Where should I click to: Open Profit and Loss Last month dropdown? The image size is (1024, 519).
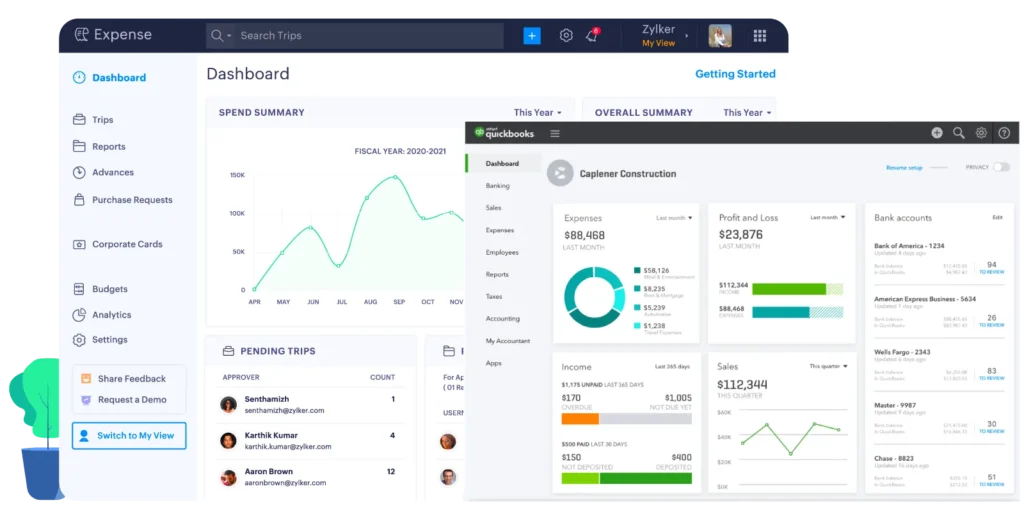click(827, 217)
